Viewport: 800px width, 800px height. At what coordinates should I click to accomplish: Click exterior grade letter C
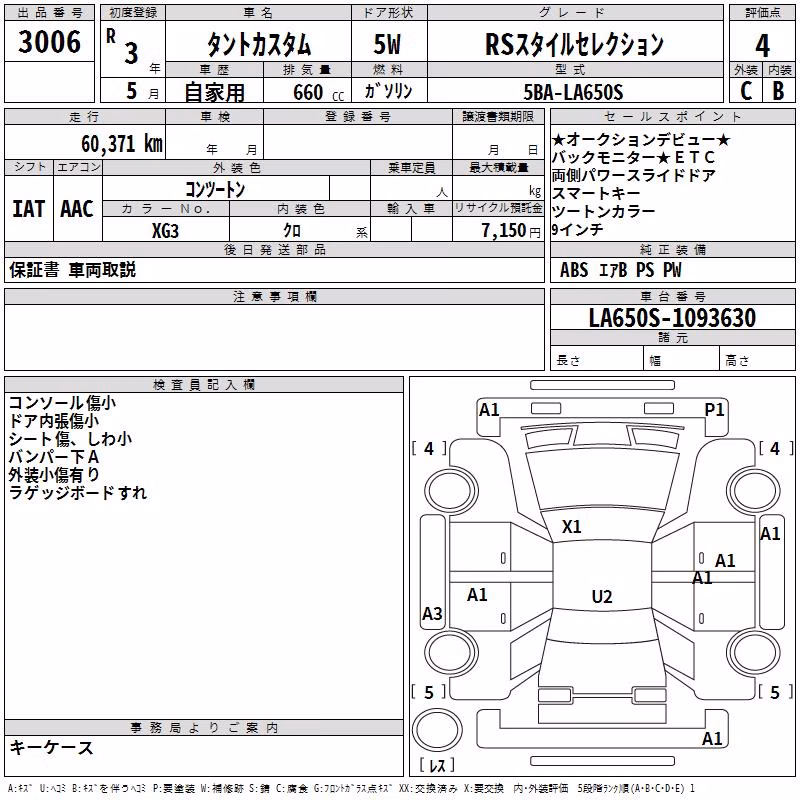click(x=746, y=91)
